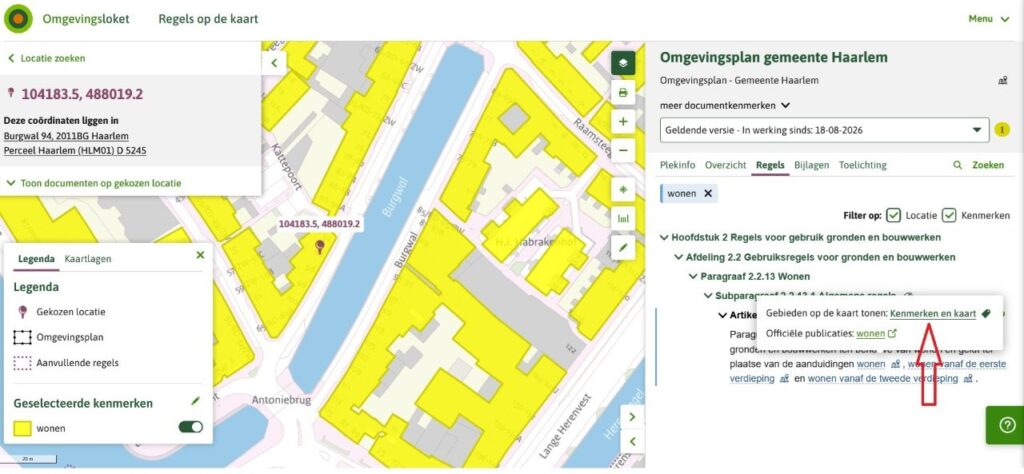Zoom in on the map
This screenshot has height=474, width=1024.
(623, 121)
